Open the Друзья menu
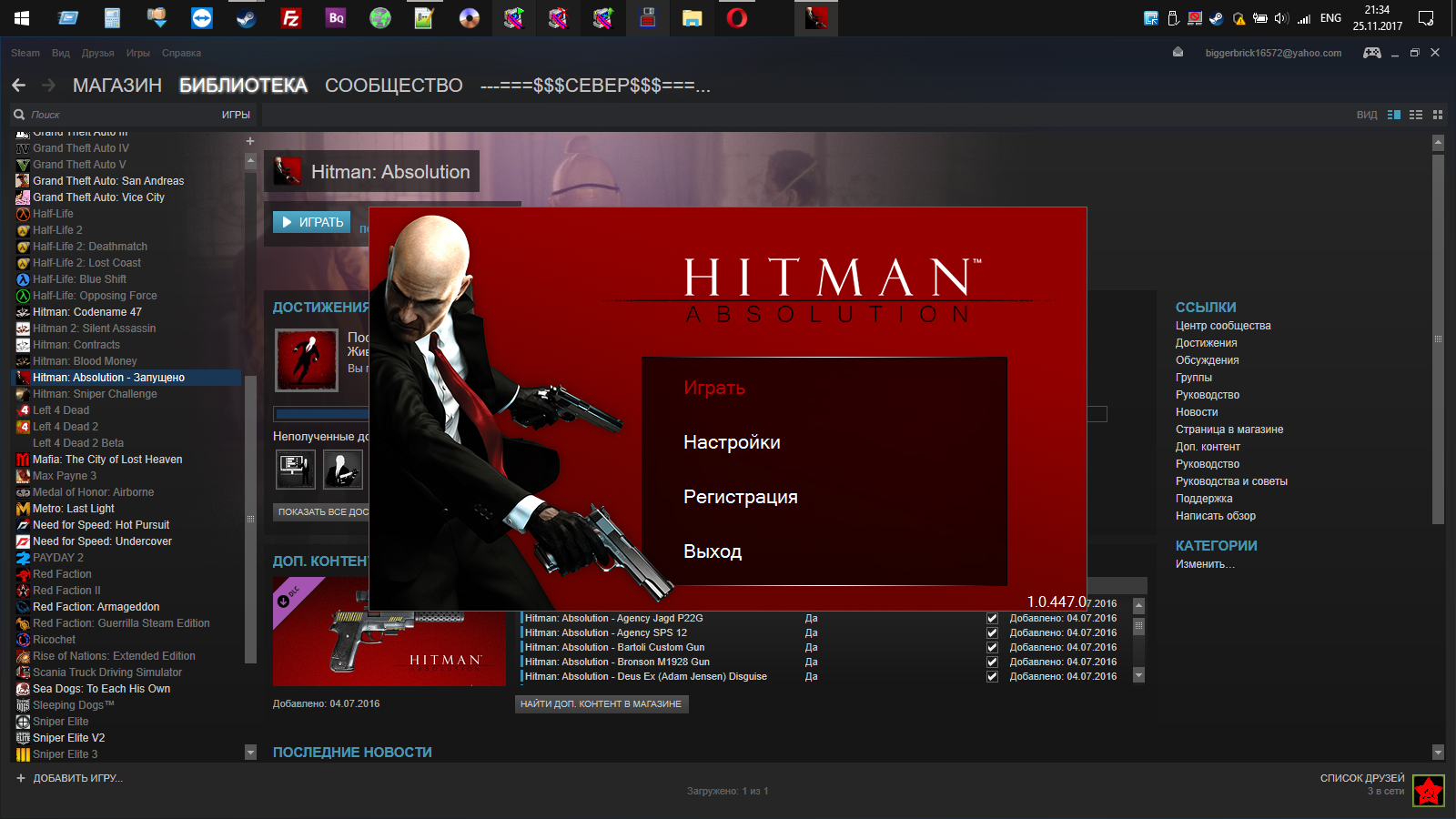 pos(98,53)
